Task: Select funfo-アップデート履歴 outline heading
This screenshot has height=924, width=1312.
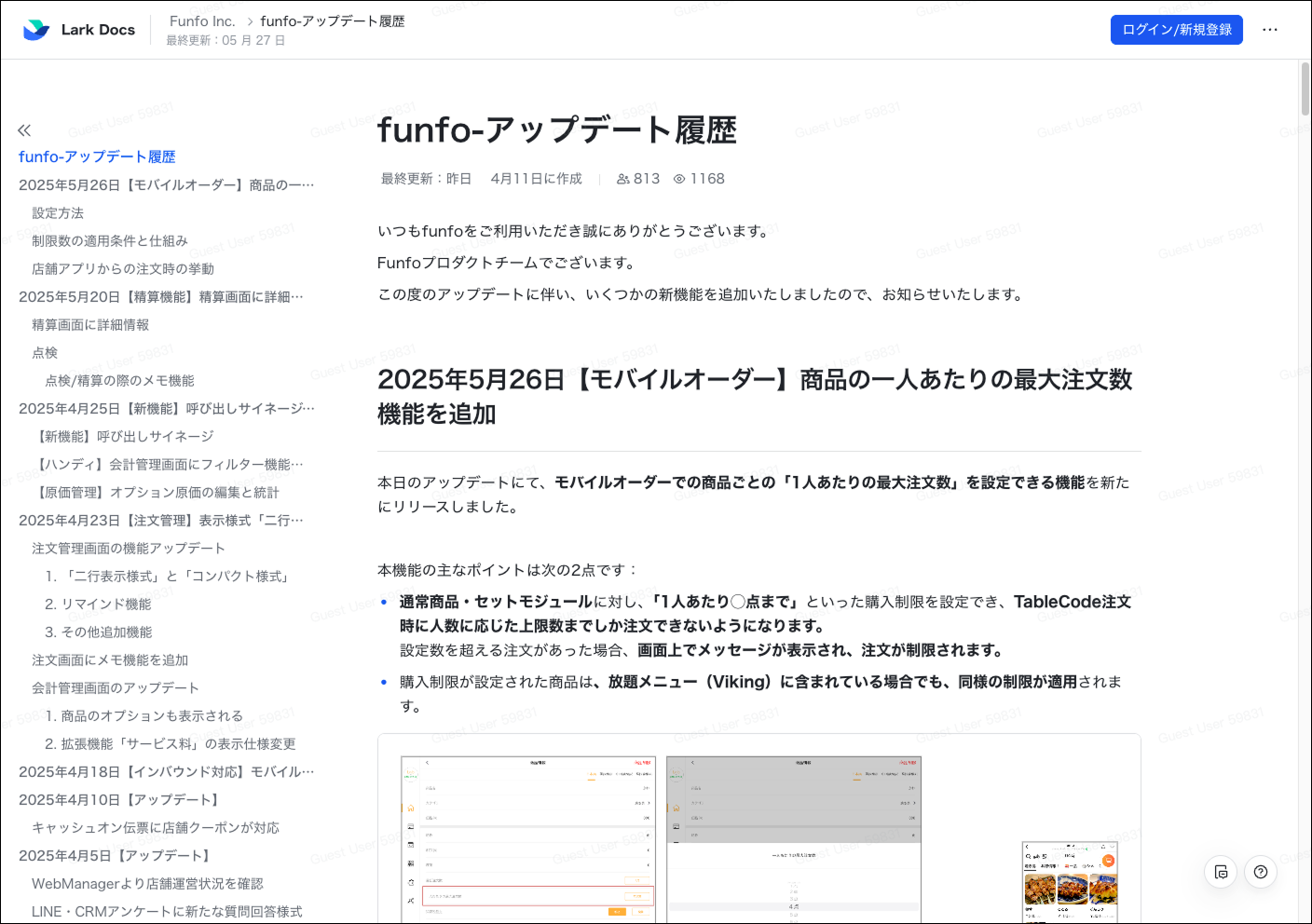Action: (x=97, y=156)
